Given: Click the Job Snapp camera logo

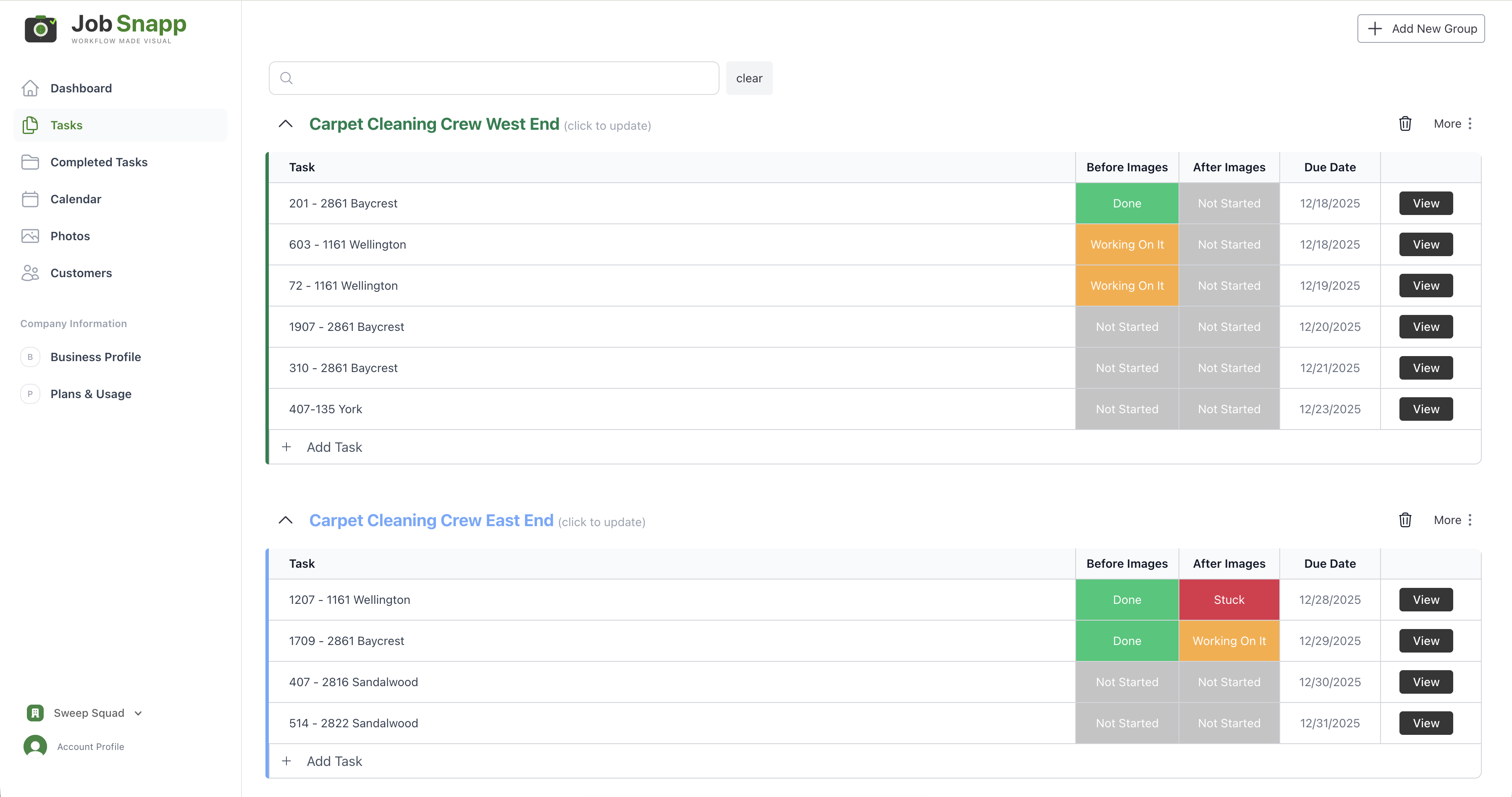Looking at the screenshot, I should pyautogui.click(x=40, y=28).
